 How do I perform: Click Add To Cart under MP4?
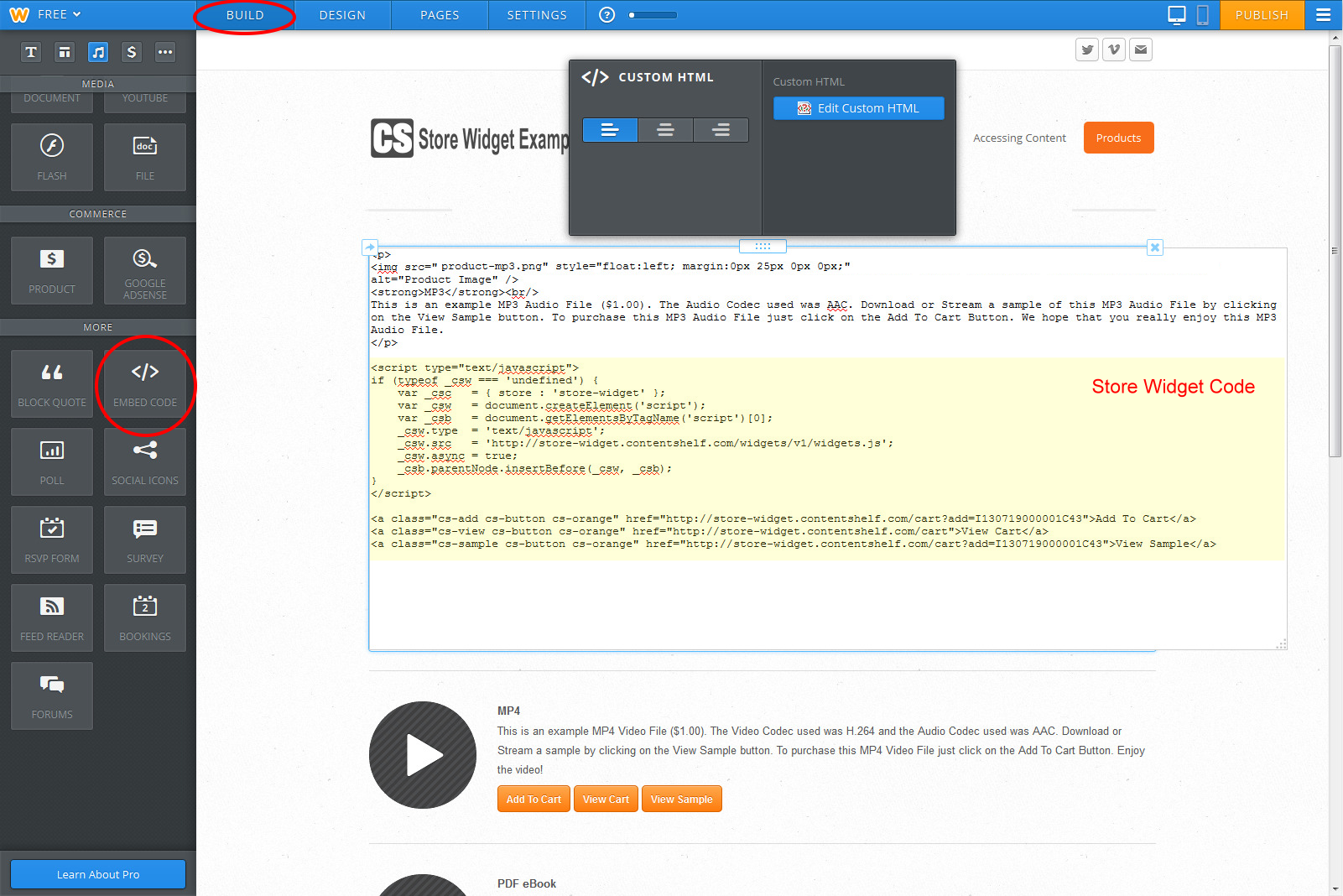[x=534, y=799]
